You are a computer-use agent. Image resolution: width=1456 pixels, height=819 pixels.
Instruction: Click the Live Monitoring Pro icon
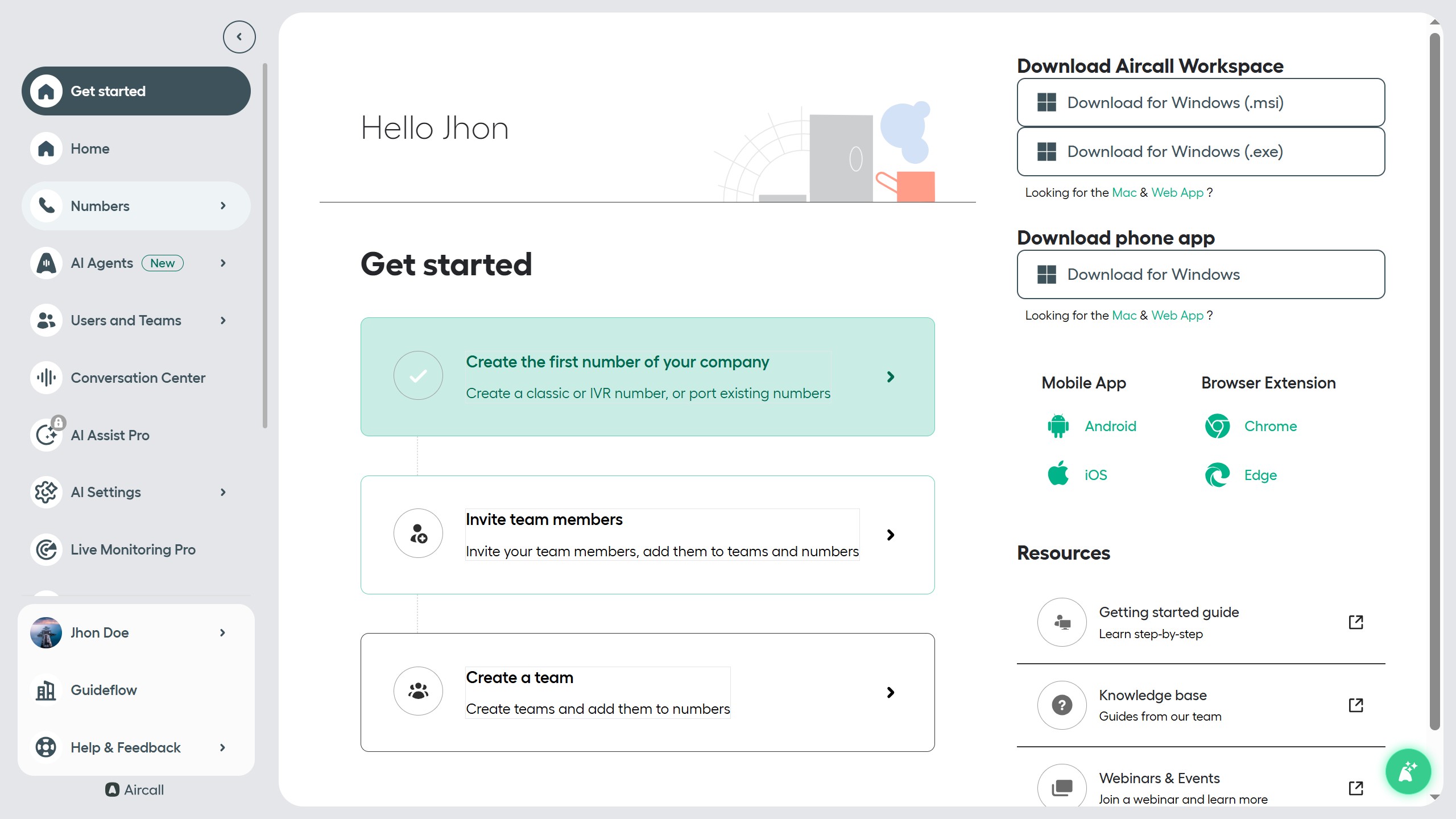tap(46, 549)
